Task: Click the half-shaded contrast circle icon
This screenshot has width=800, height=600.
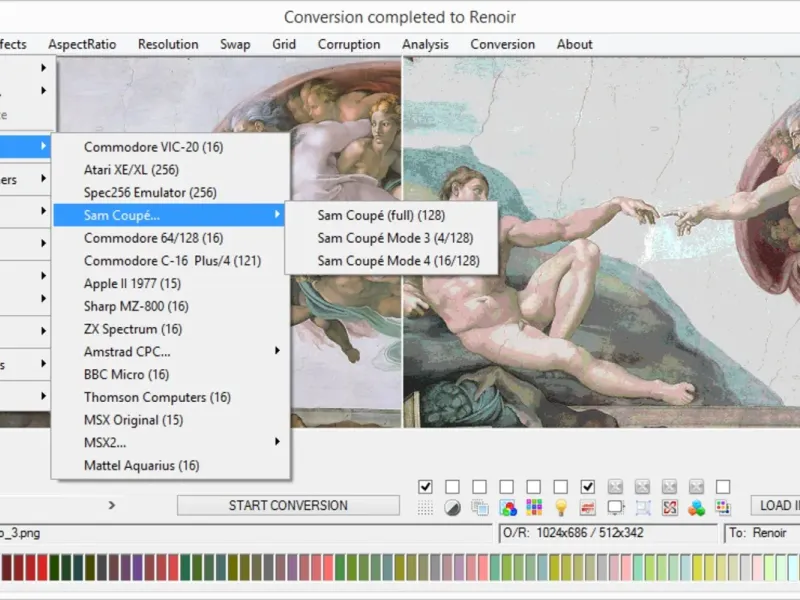Action: (452, 508)
